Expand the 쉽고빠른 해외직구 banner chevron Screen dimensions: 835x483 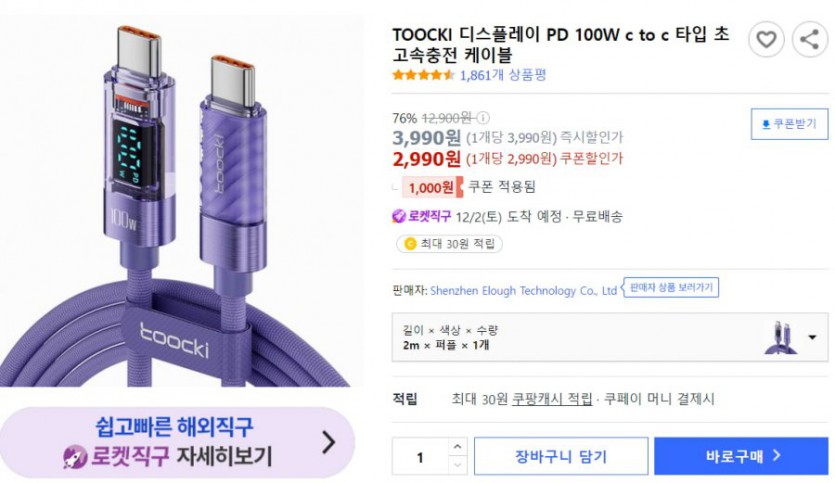click(329, 442)
